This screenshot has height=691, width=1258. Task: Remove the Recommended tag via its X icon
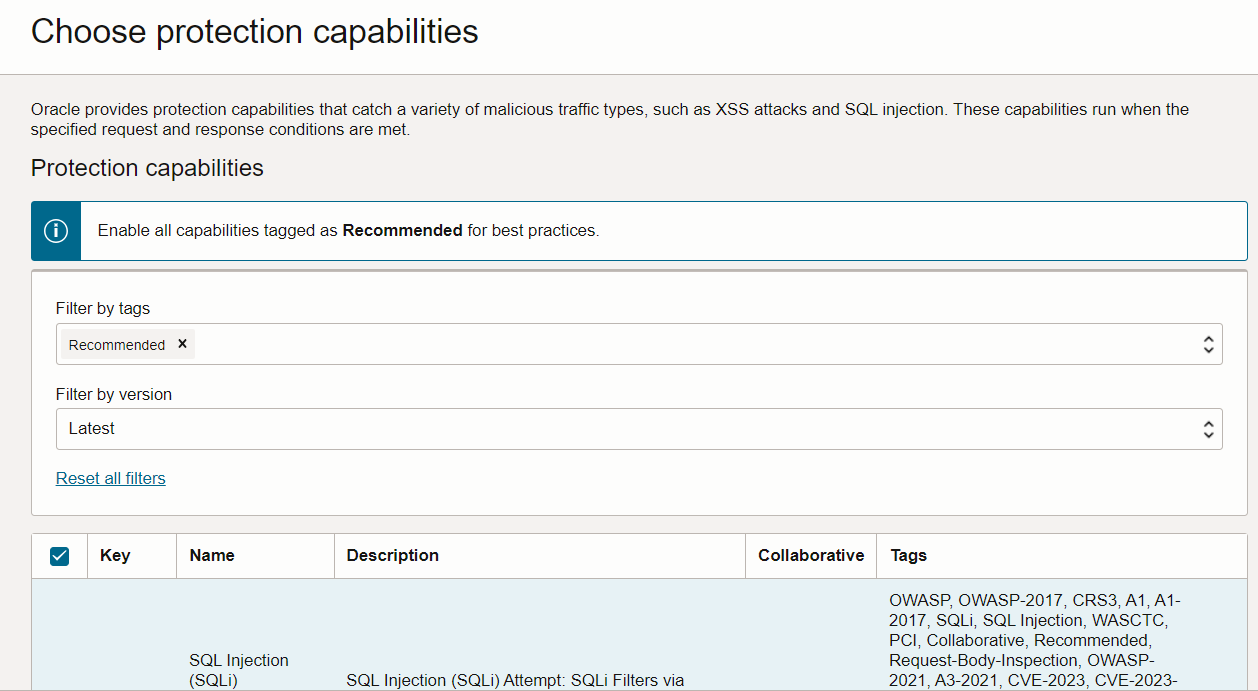[x=182, y=343]
